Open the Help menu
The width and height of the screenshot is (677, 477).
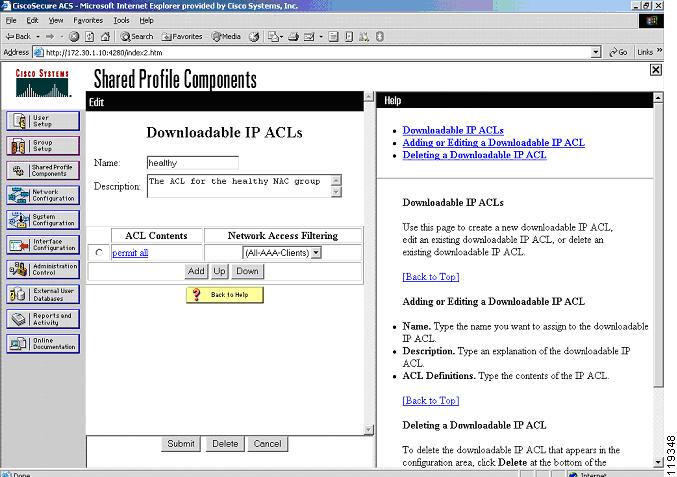[x=146, y=20]
